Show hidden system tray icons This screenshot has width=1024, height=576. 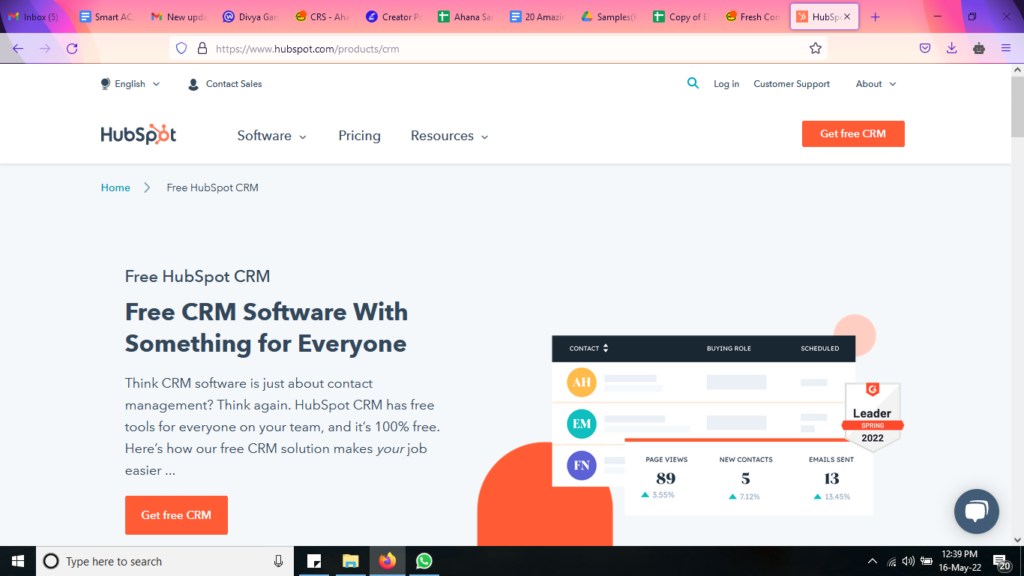(872, 561)
